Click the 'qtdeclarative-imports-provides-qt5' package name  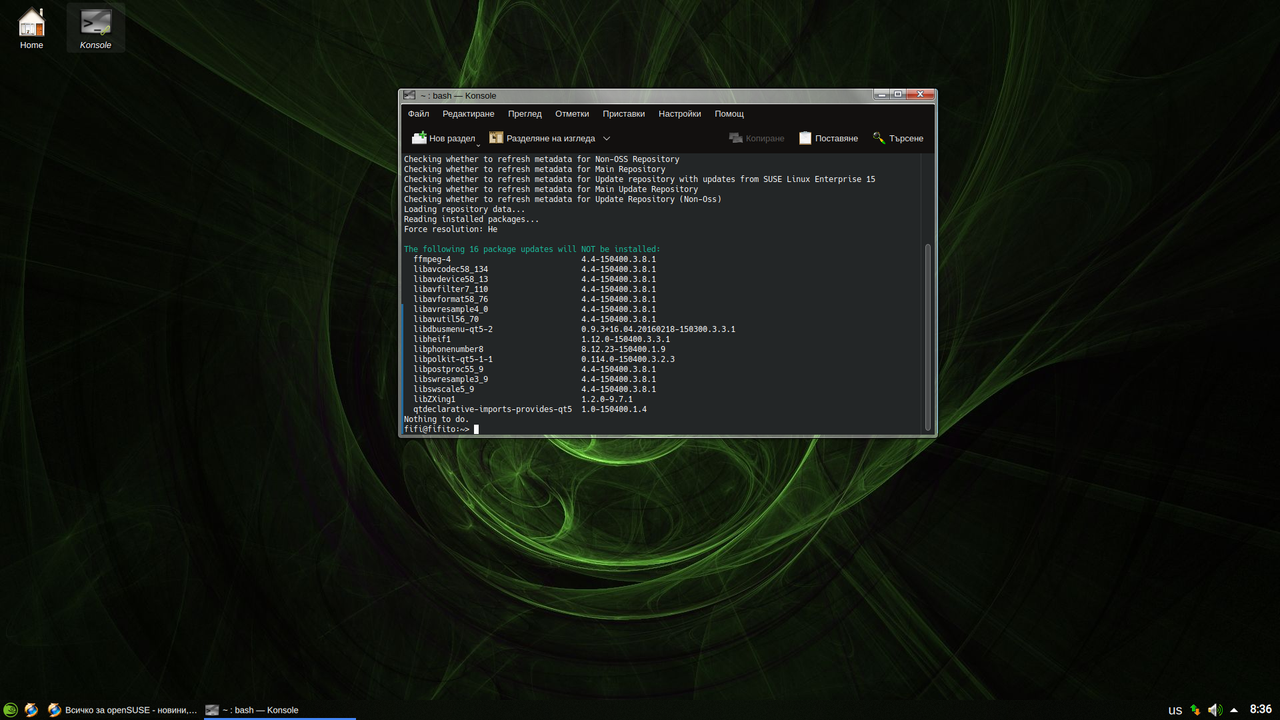coord(493,409)
